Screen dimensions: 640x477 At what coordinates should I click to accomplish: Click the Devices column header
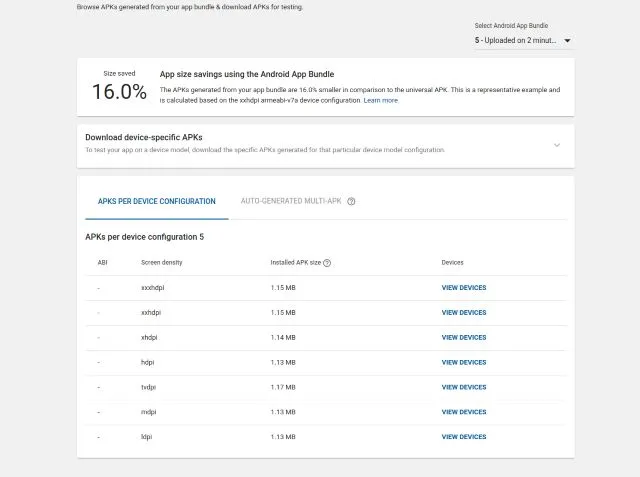(453, 263)
